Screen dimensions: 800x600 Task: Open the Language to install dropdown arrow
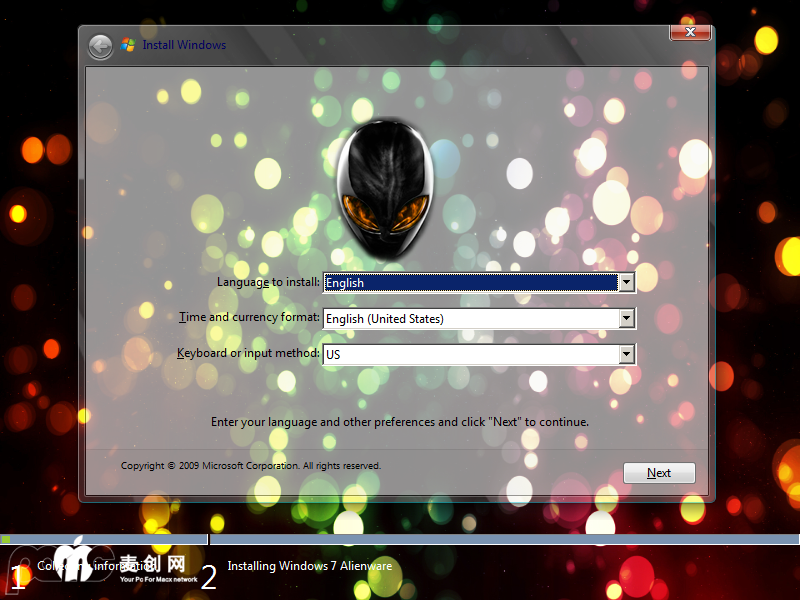pyautogui.click(x=626, y=283)
